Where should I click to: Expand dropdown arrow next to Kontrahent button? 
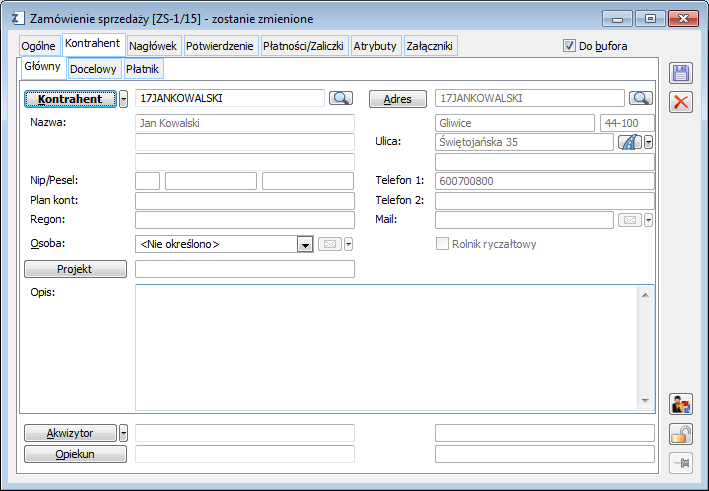(x=123, y=99)
